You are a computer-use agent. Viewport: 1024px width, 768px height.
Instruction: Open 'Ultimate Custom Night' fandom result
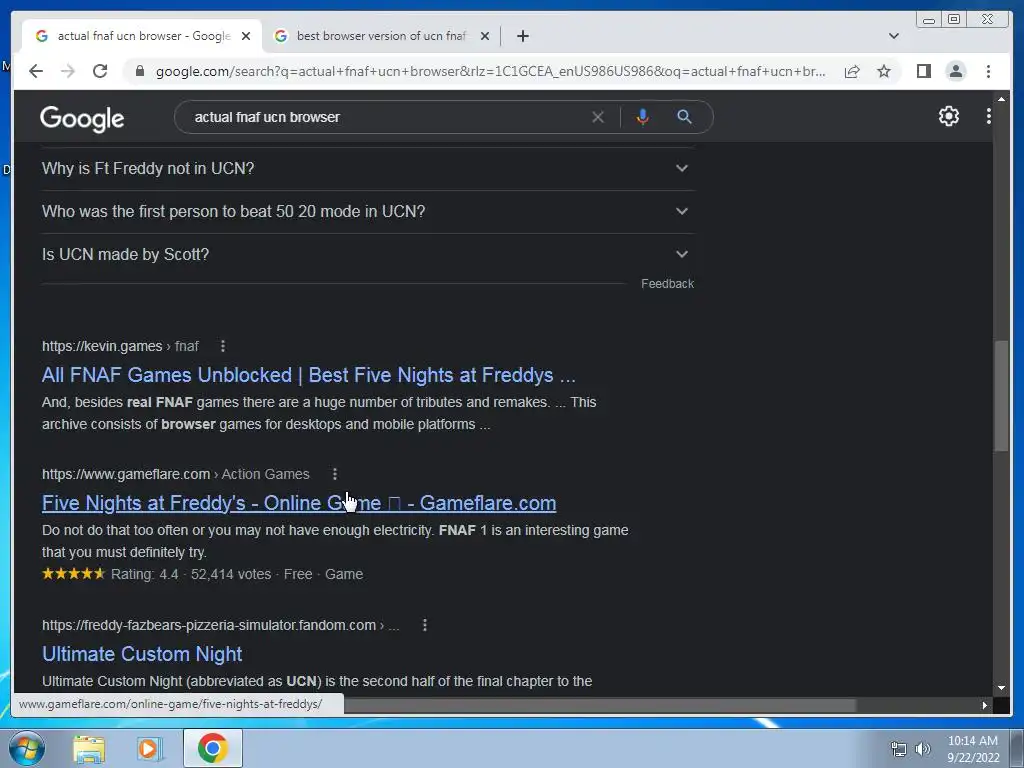[142, 654]
